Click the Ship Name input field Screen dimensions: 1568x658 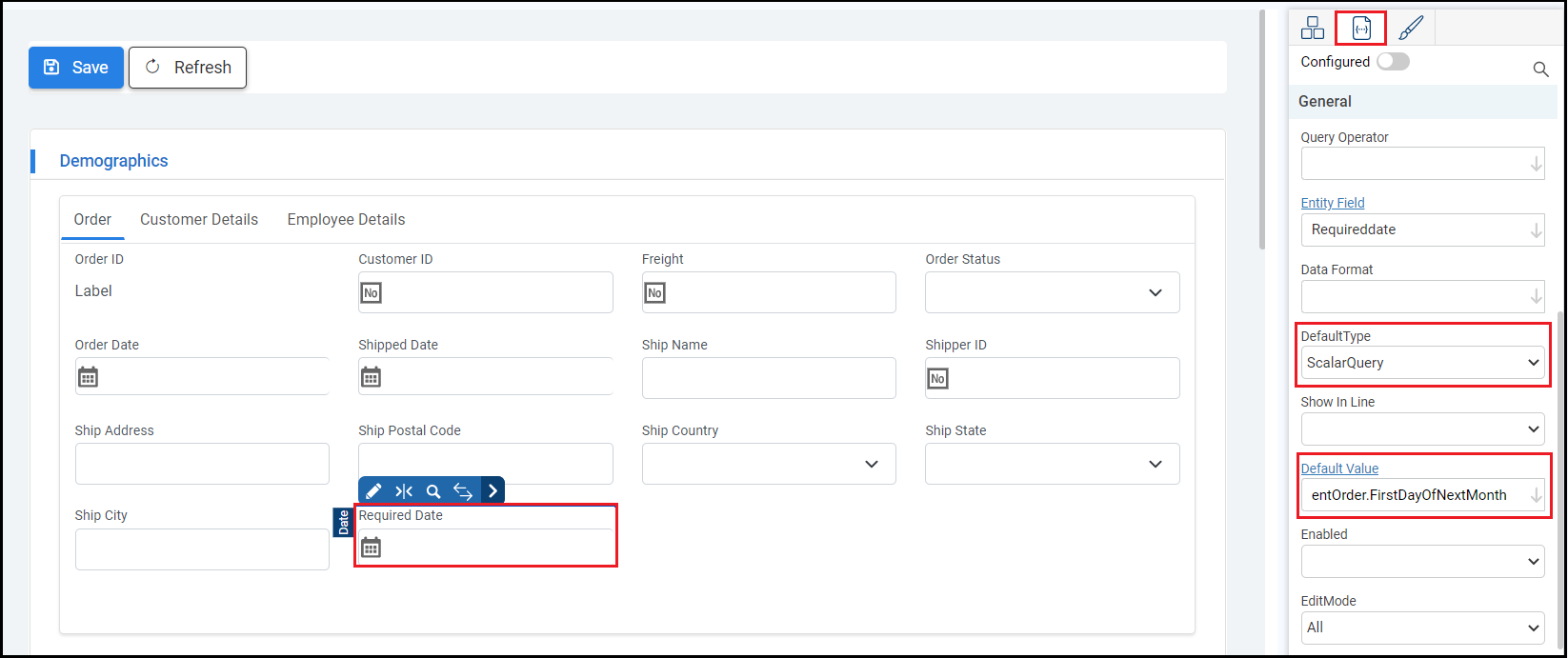tap(769, 378)
